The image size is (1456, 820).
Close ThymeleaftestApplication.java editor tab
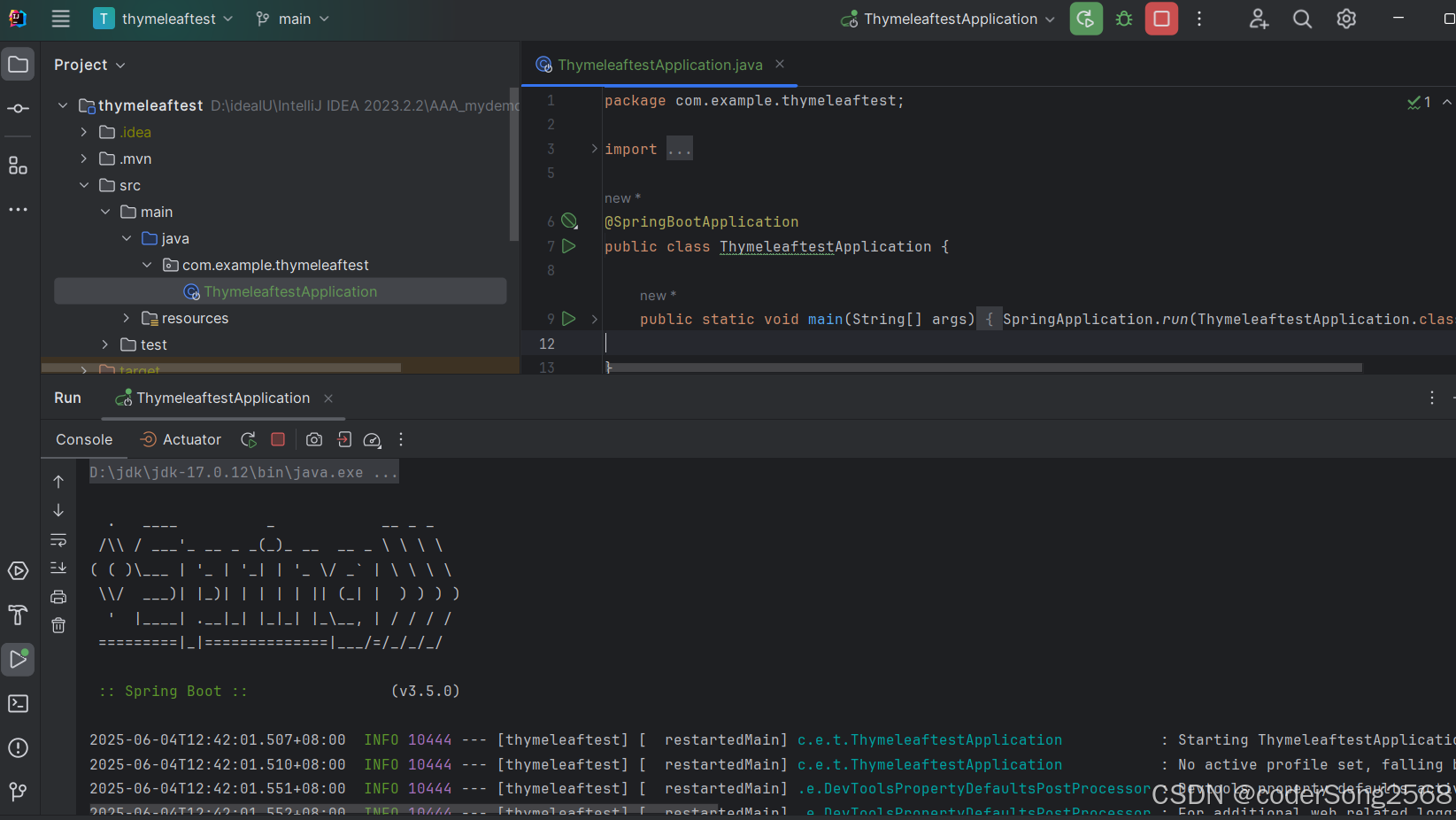click(780, 64)
